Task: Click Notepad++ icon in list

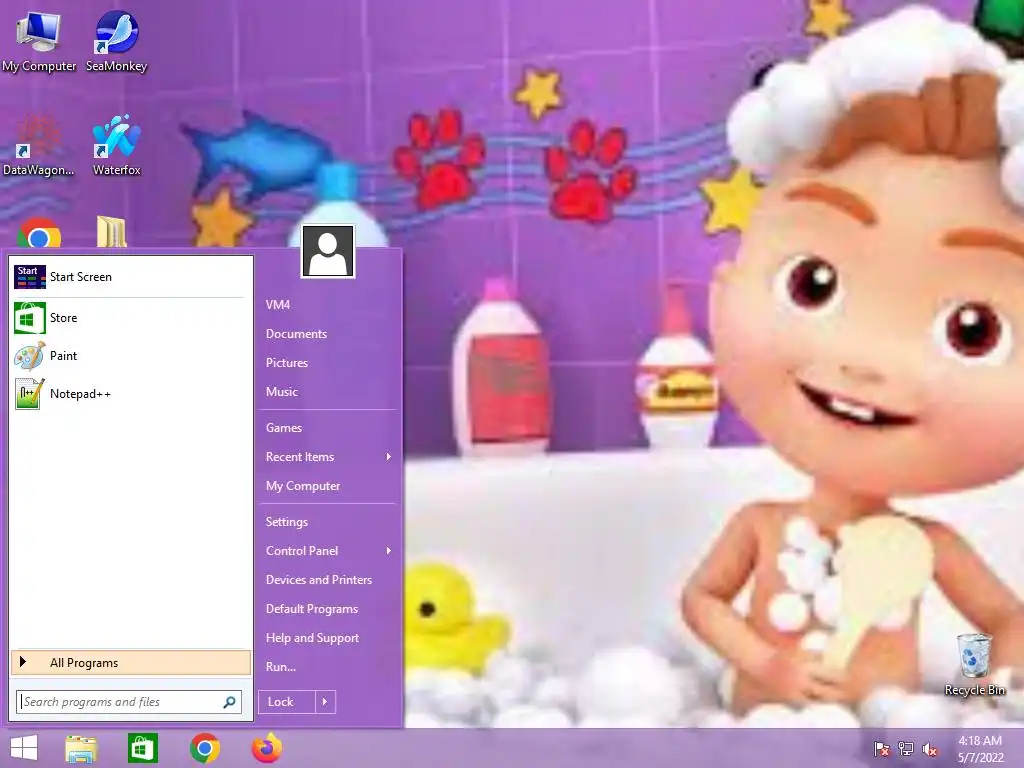Action: click(29, 394)
